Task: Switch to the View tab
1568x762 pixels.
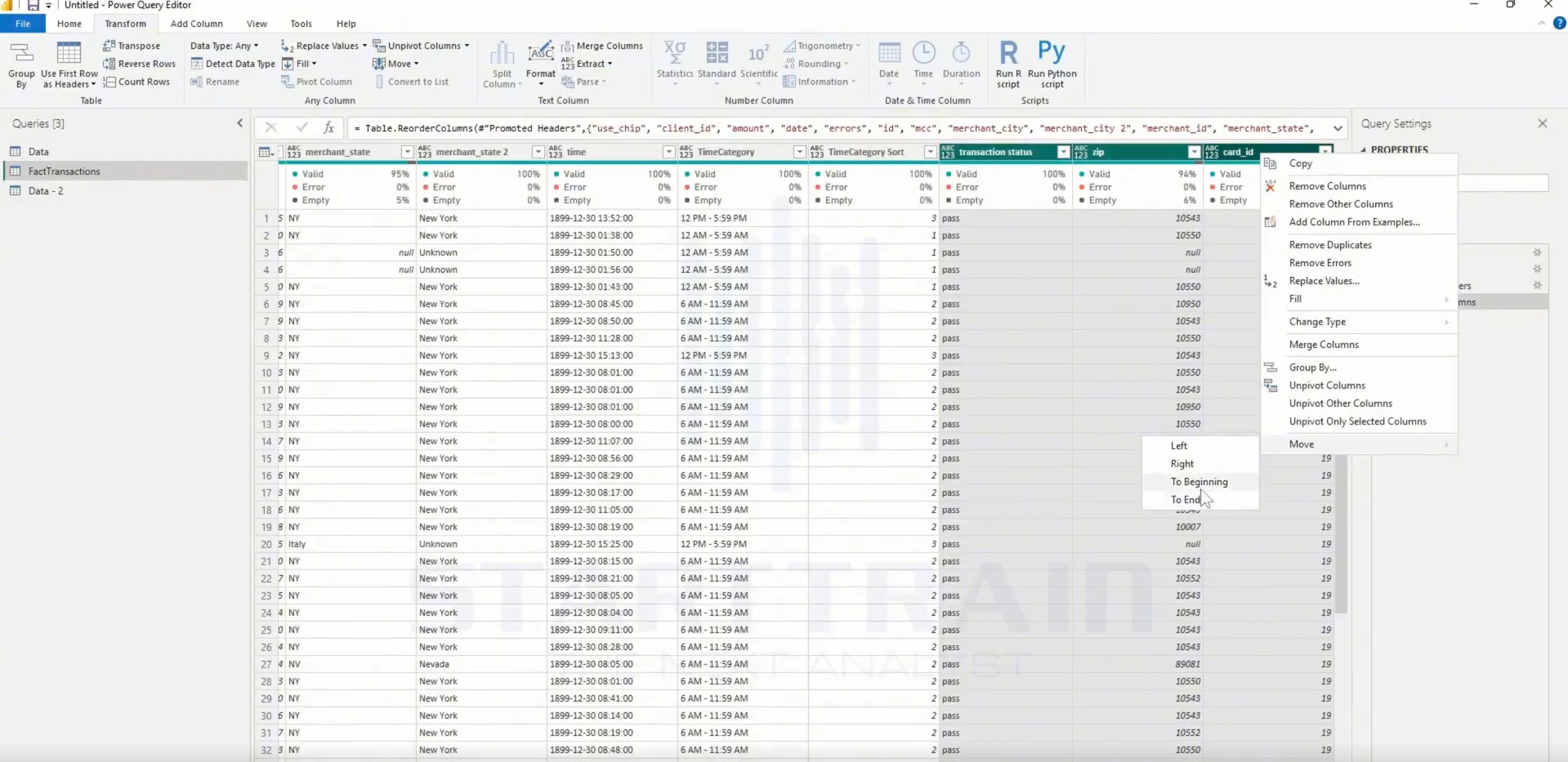Action: (x=257, y=24)
